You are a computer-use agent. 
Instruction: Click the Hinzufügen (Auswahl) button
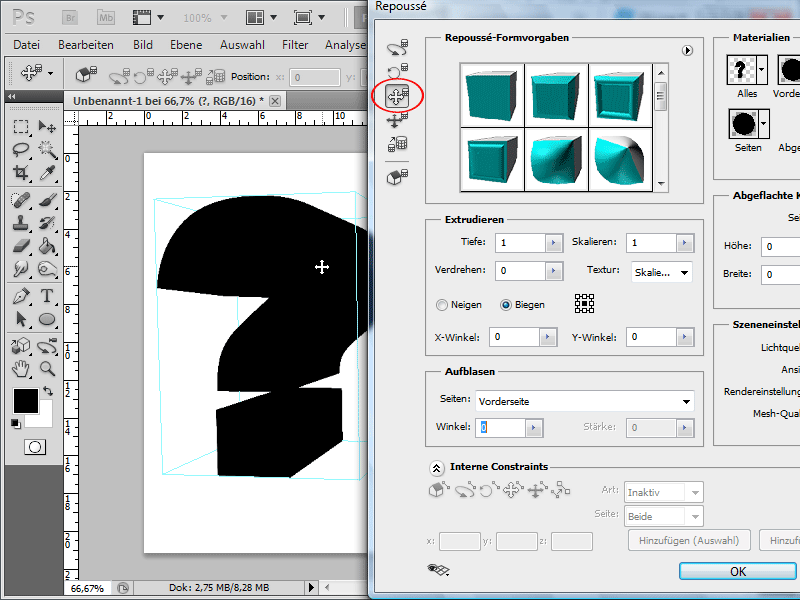click(x=689, y=540)
